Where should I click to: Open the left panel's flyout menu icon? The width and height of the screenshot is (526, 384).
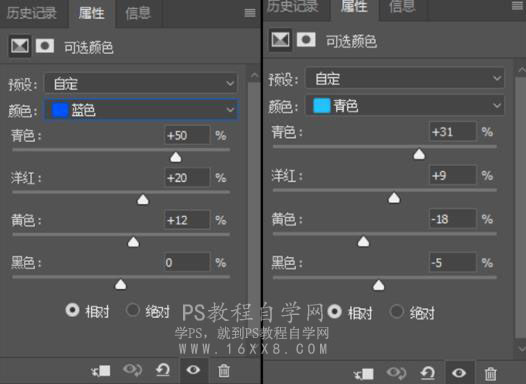250,13
